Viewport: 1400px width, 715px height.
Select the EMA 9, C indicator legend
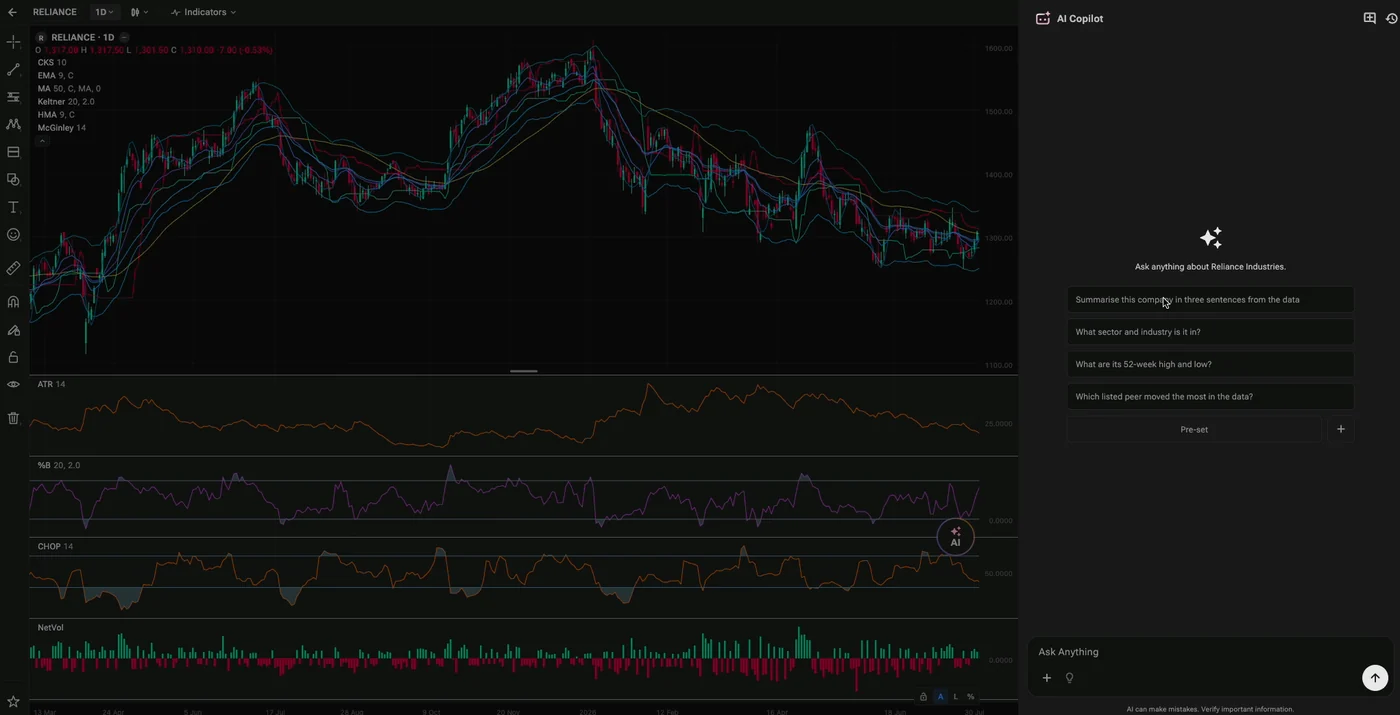(x=56, y=75)
